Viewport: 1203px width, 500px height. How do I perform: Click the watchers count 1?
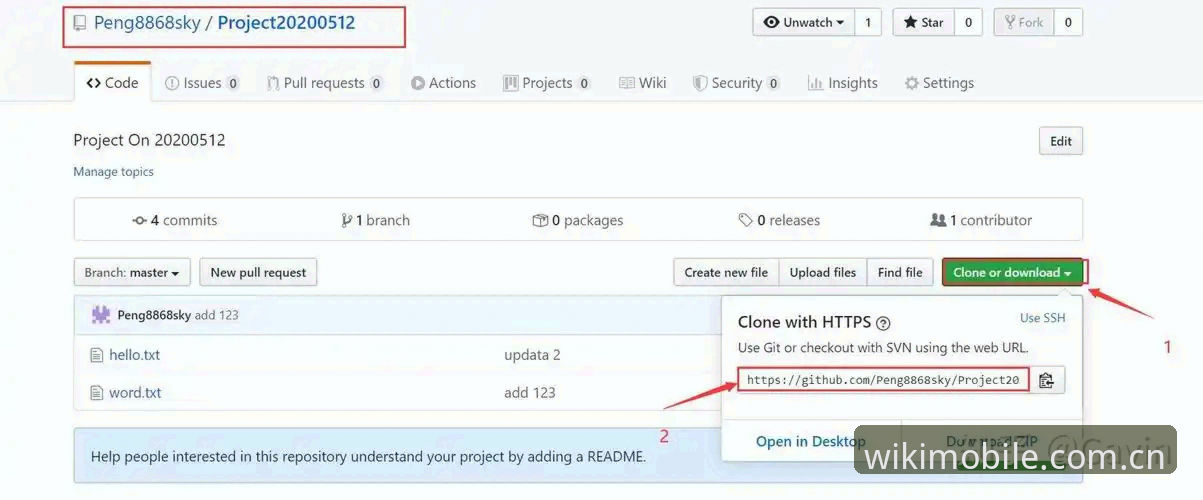(868, 22)
